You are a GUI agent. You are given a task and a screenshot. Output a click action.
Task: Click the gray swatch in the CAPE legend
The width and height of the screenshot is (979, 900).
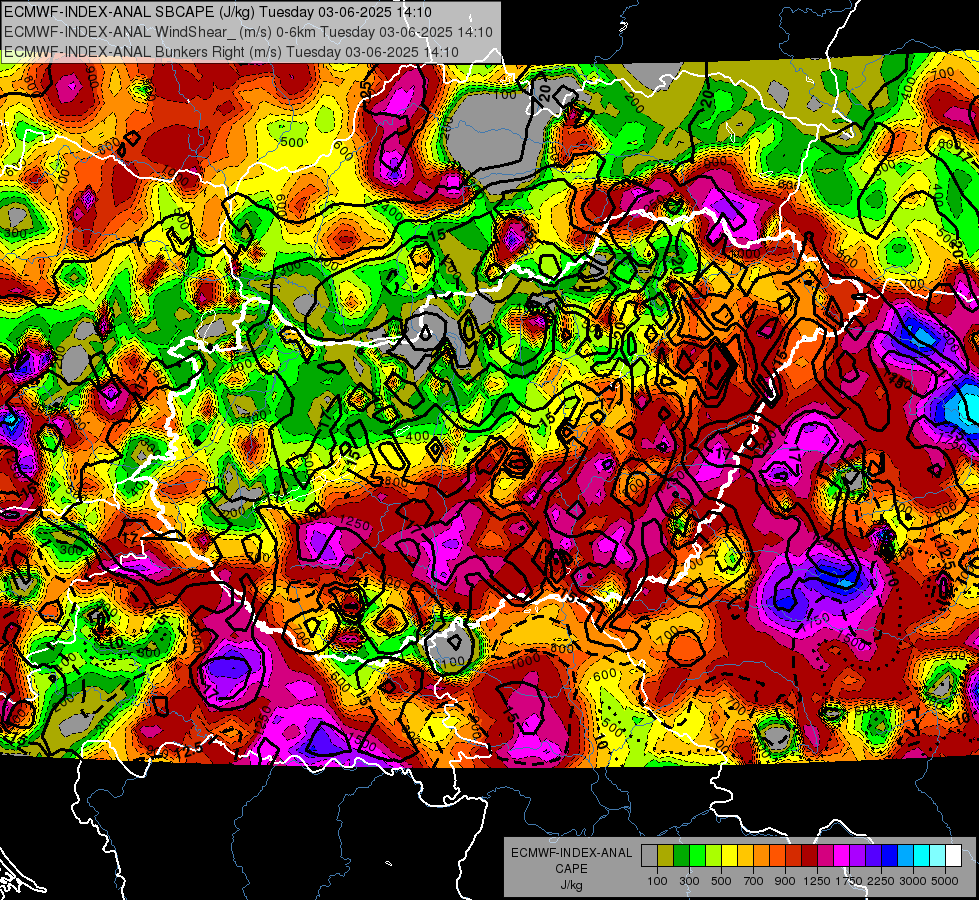click(649, 856)
